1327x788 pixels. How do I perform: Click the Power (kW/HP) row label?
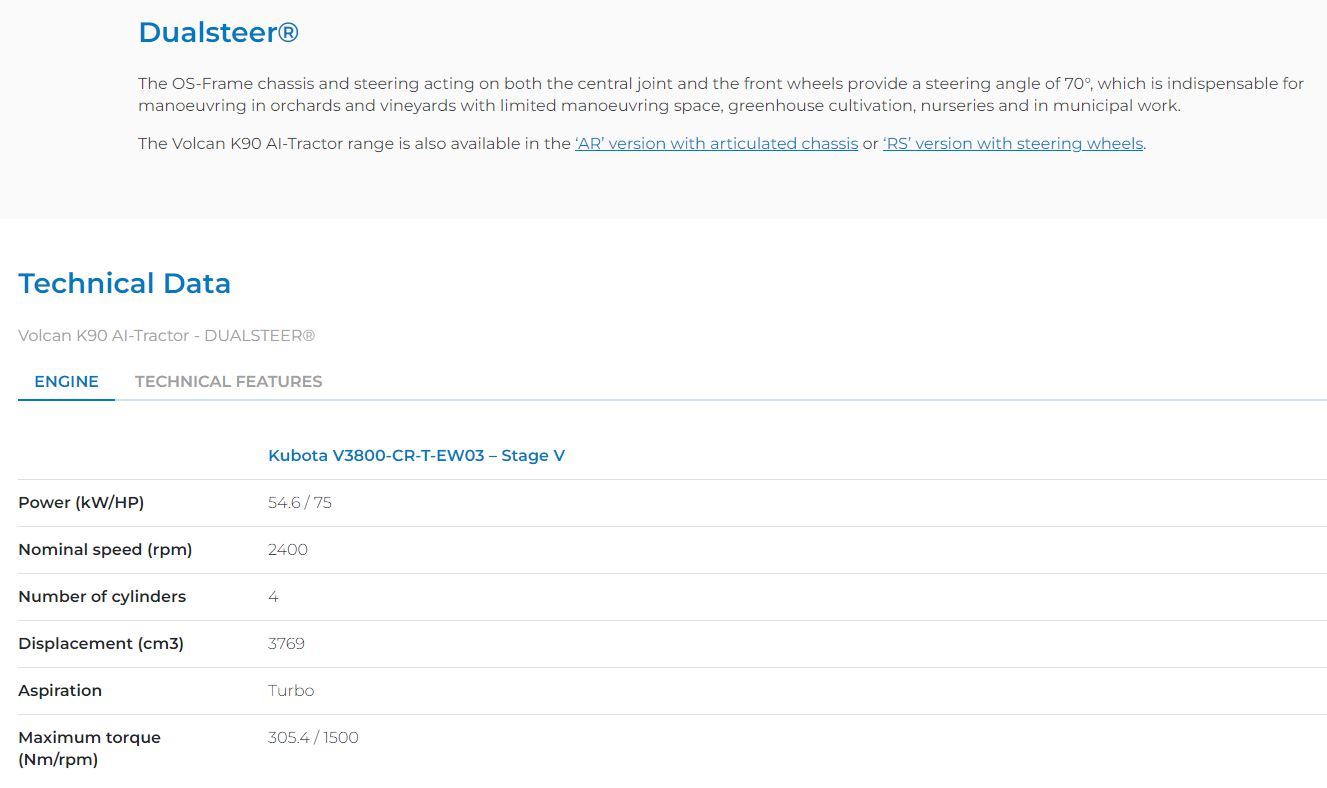81,503
